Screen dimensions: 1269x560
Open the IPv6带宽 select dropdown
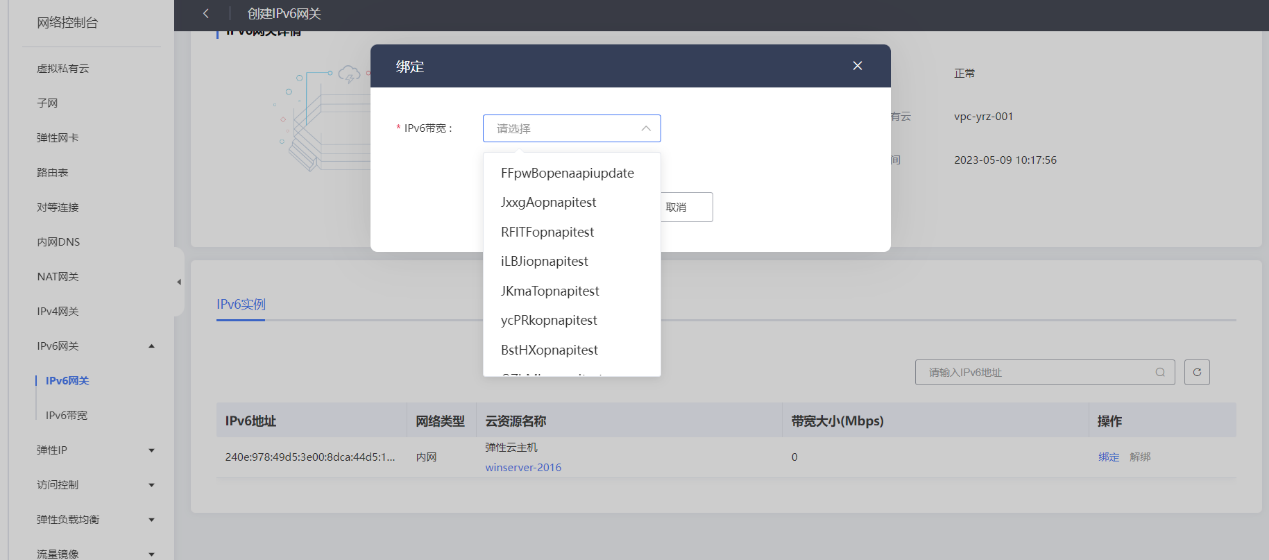point(571,128)
